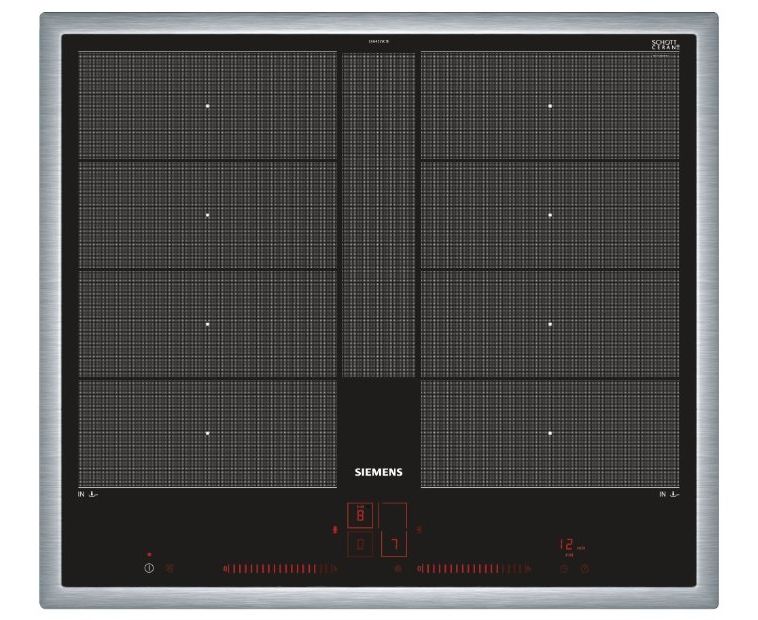The image size is (758, 620).
Task: Tap the SCHOTT CERAN logo
Action: click(664, 46)
